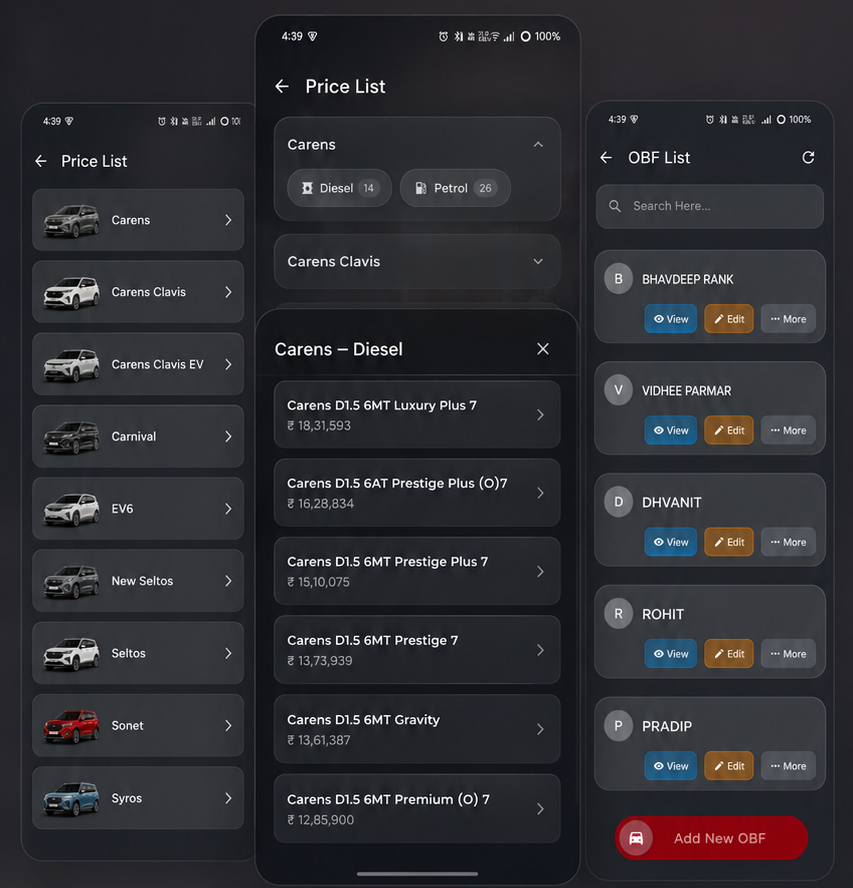Open Carens Clavis EV row chevron
853x888 pixels.
tap(228, 365)
